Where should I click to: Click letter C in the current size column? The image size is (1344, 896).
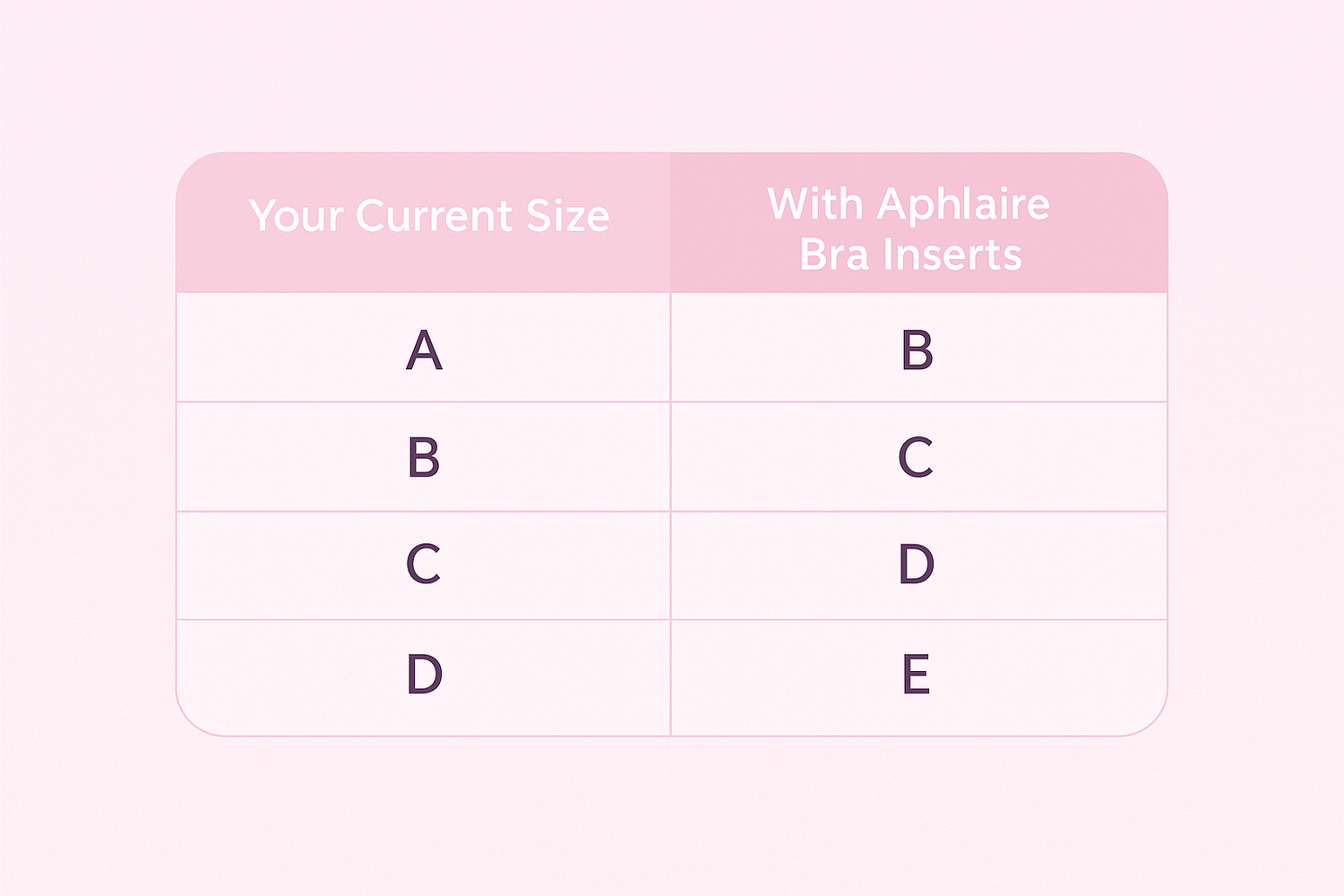click(423, 564)
